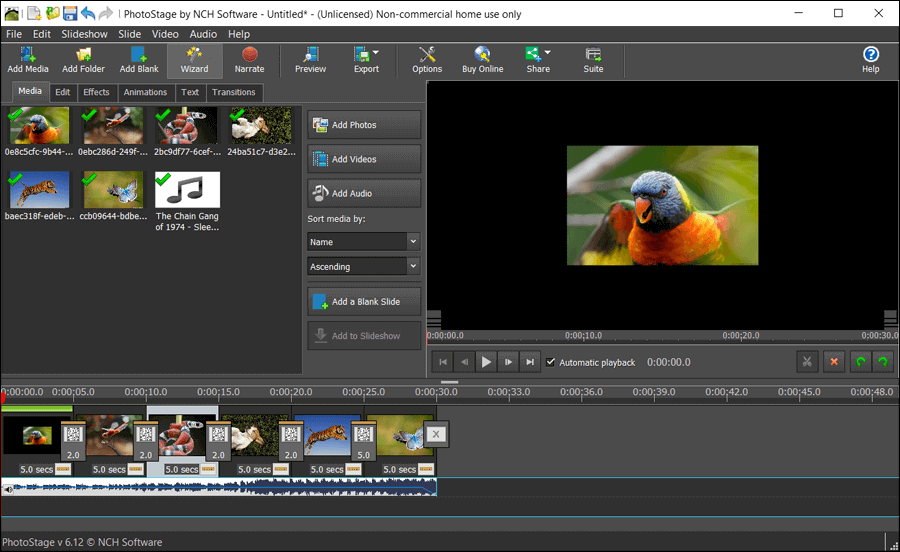Open the File menu
This screenshot has height=552, width=900.
pyautogui.click(x=14, y=34)
